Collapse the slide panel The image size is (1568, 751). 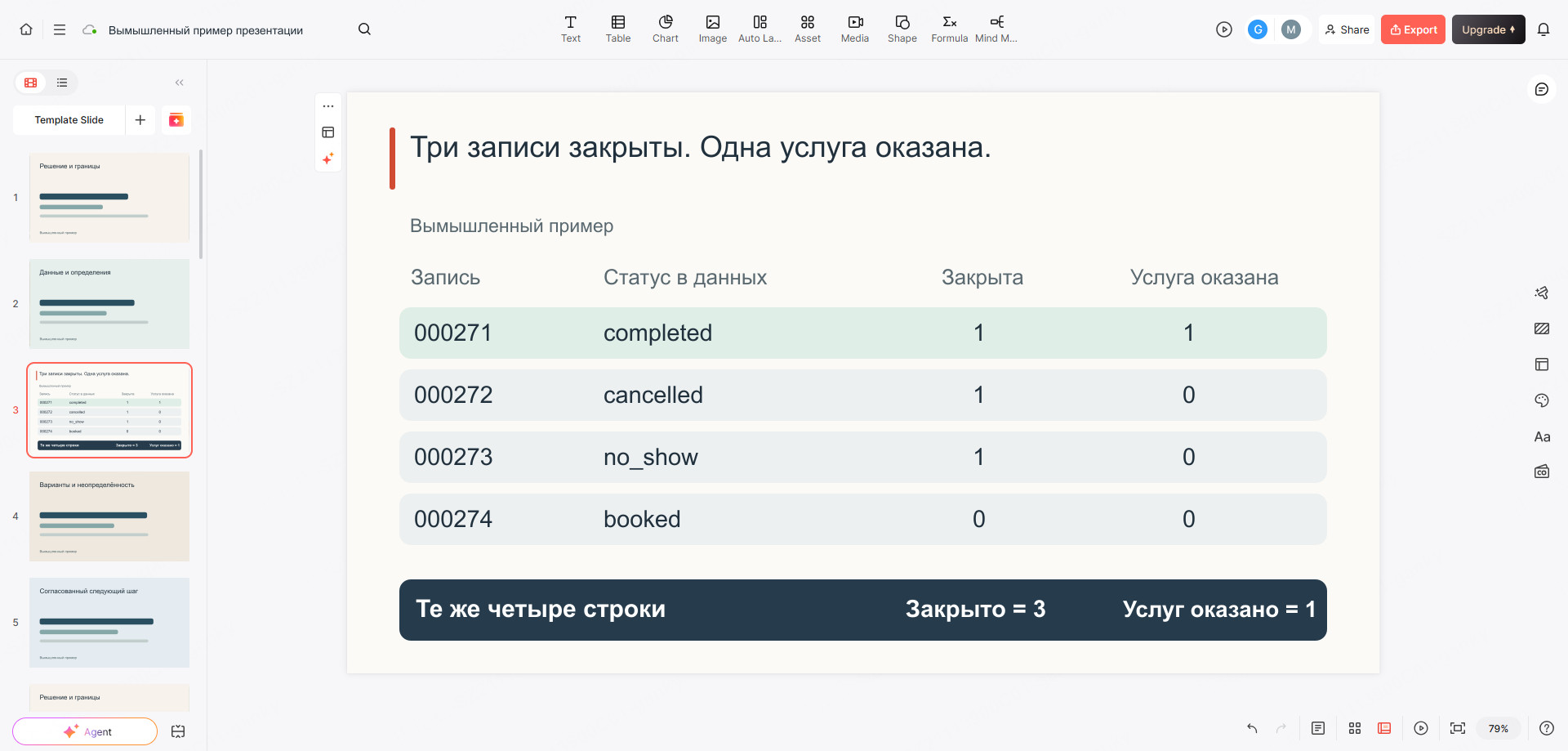[x=179, y=83]
